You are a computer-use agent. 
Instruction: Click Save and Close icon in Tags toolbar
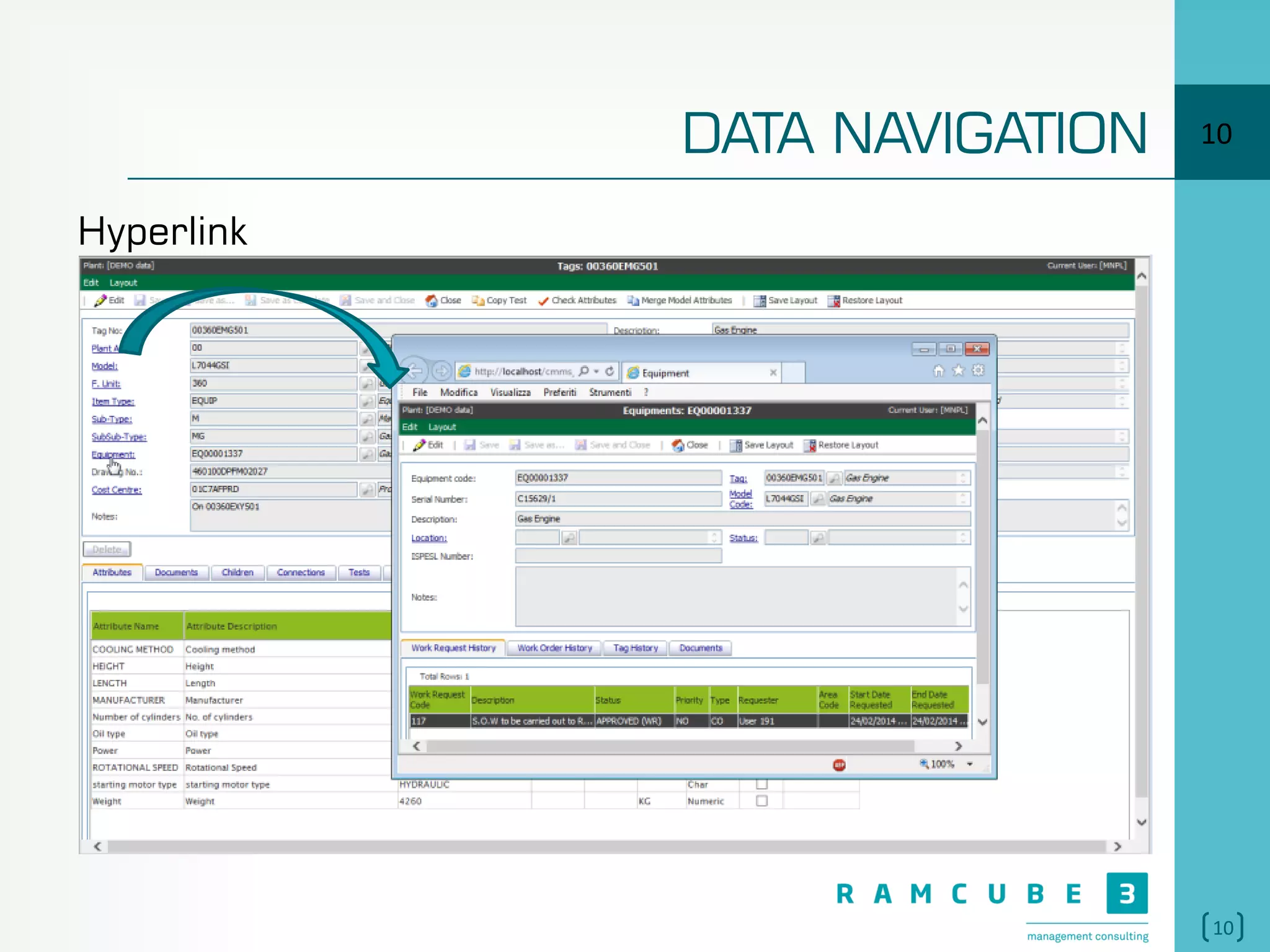coord(345,301)
